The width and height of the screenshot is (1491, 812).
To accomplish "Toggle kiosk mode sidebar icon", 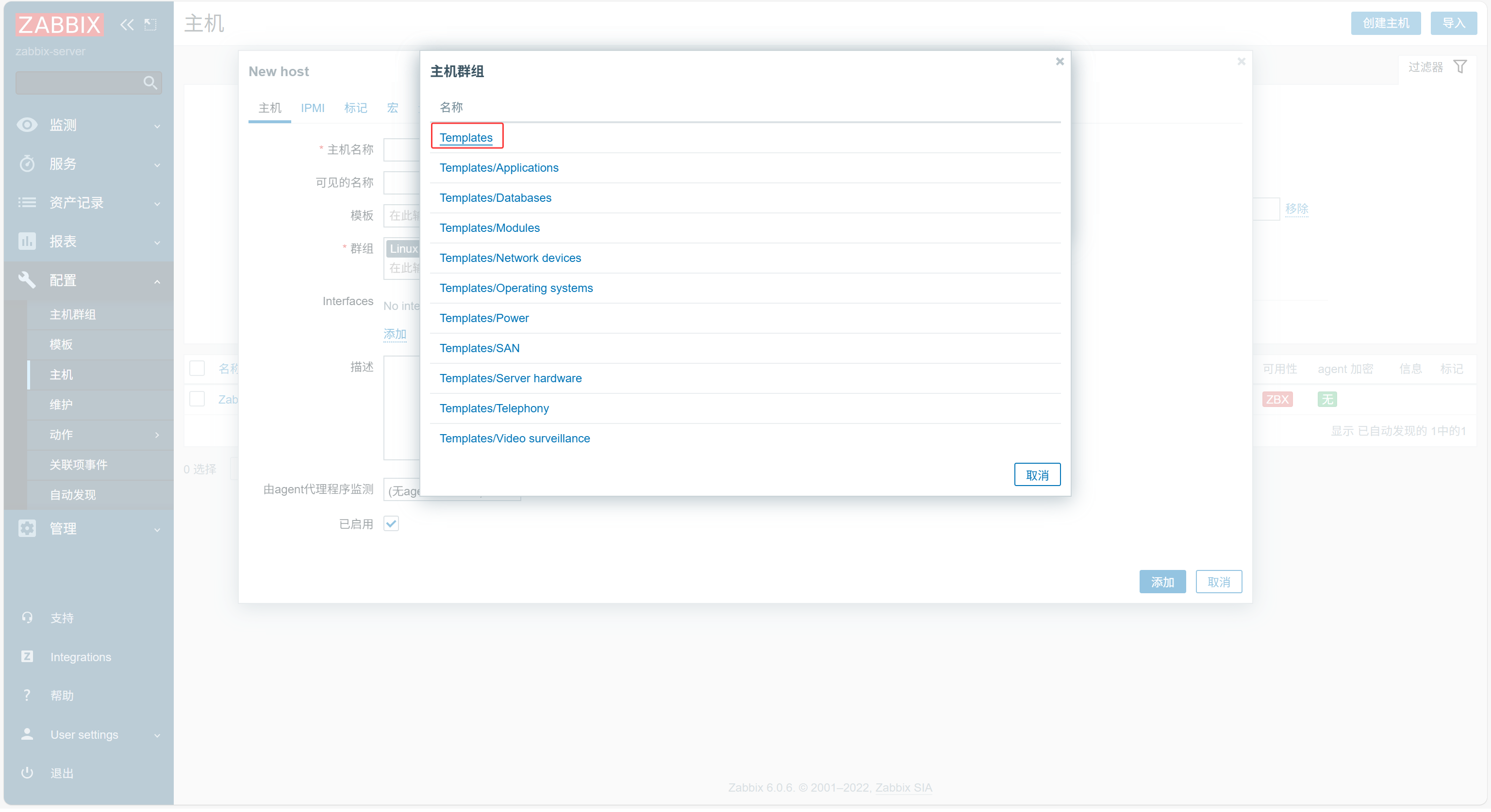I will click(150, 24).
